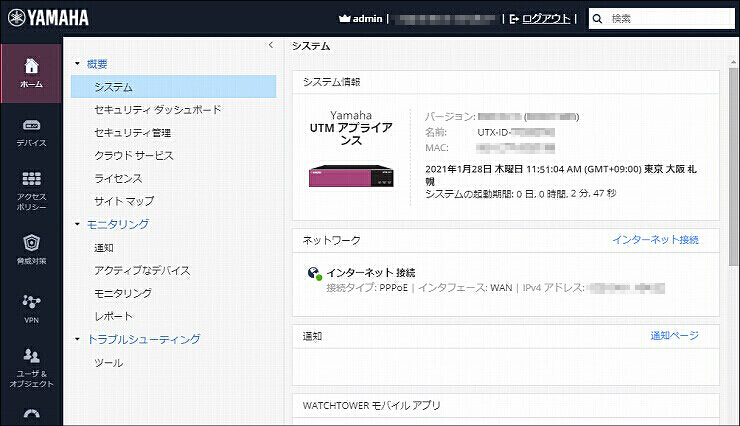The image size is (740, 426).
Task: Click the システムの起動期間 uptime text
Action: pos(521,194)
